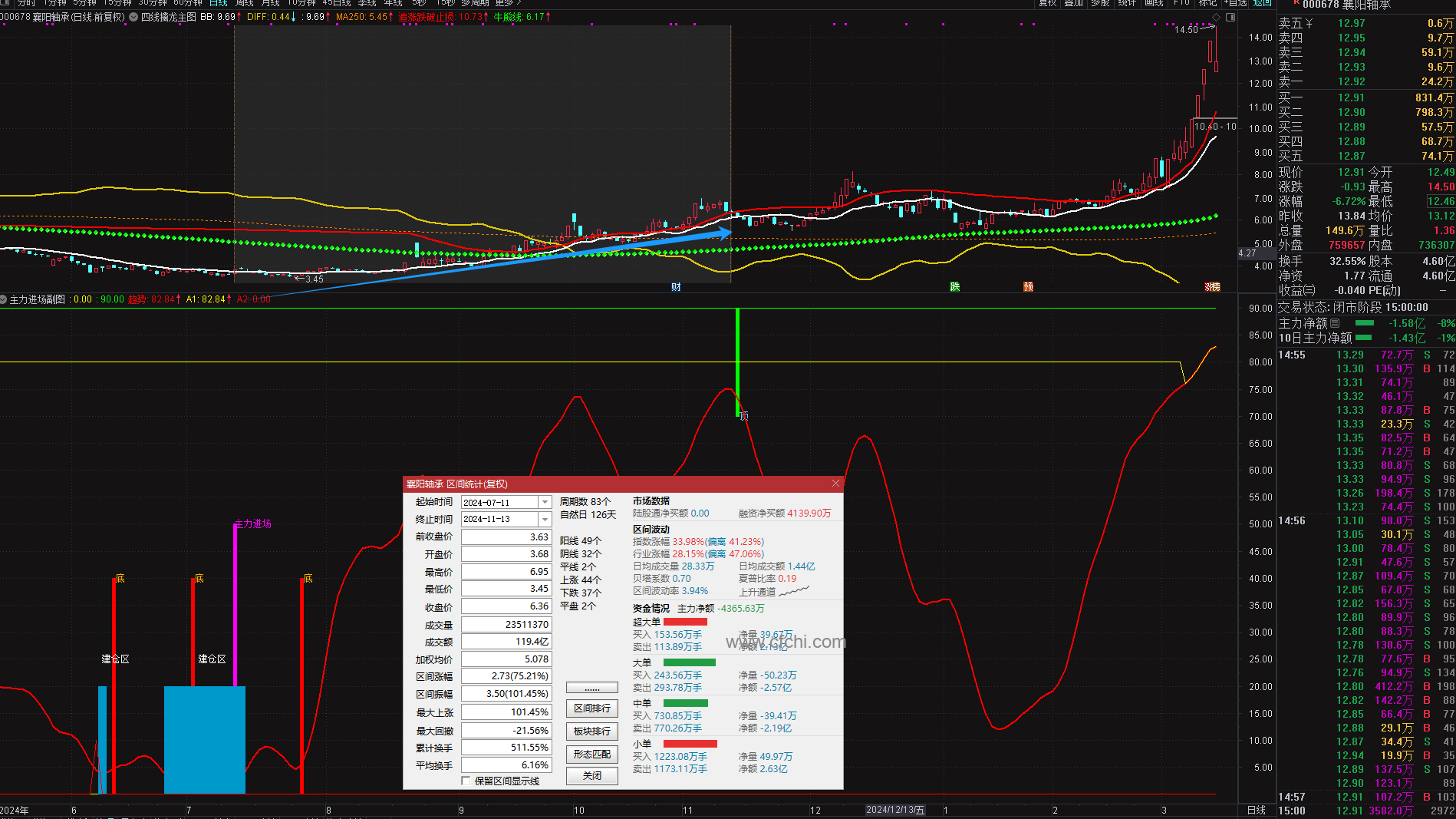The width and height of the screenshot is (1456, 819).
Task: Click the round chevron icon beside 襄阳轴承 title
Action: tap(133, 17)
